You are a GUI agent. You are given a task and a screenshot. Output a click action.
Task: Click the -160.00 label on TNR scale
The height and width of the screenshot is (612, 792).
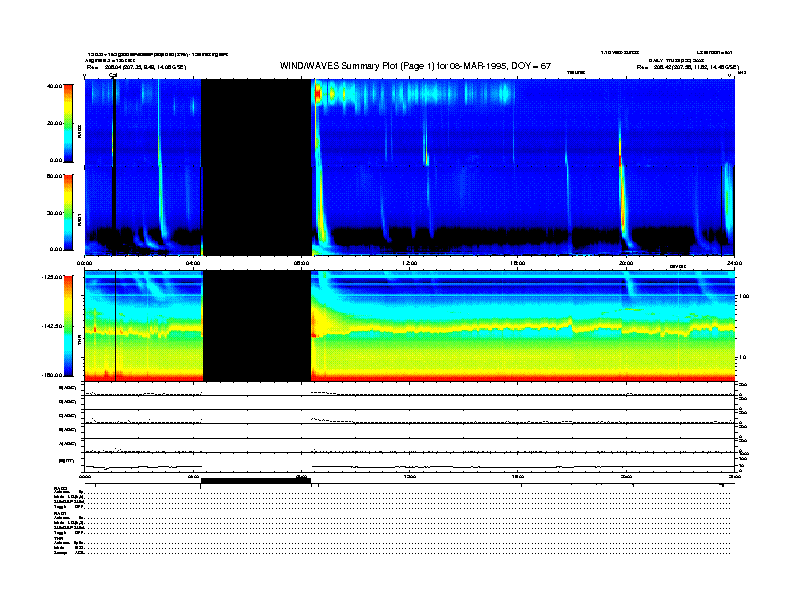click(53, 375)
